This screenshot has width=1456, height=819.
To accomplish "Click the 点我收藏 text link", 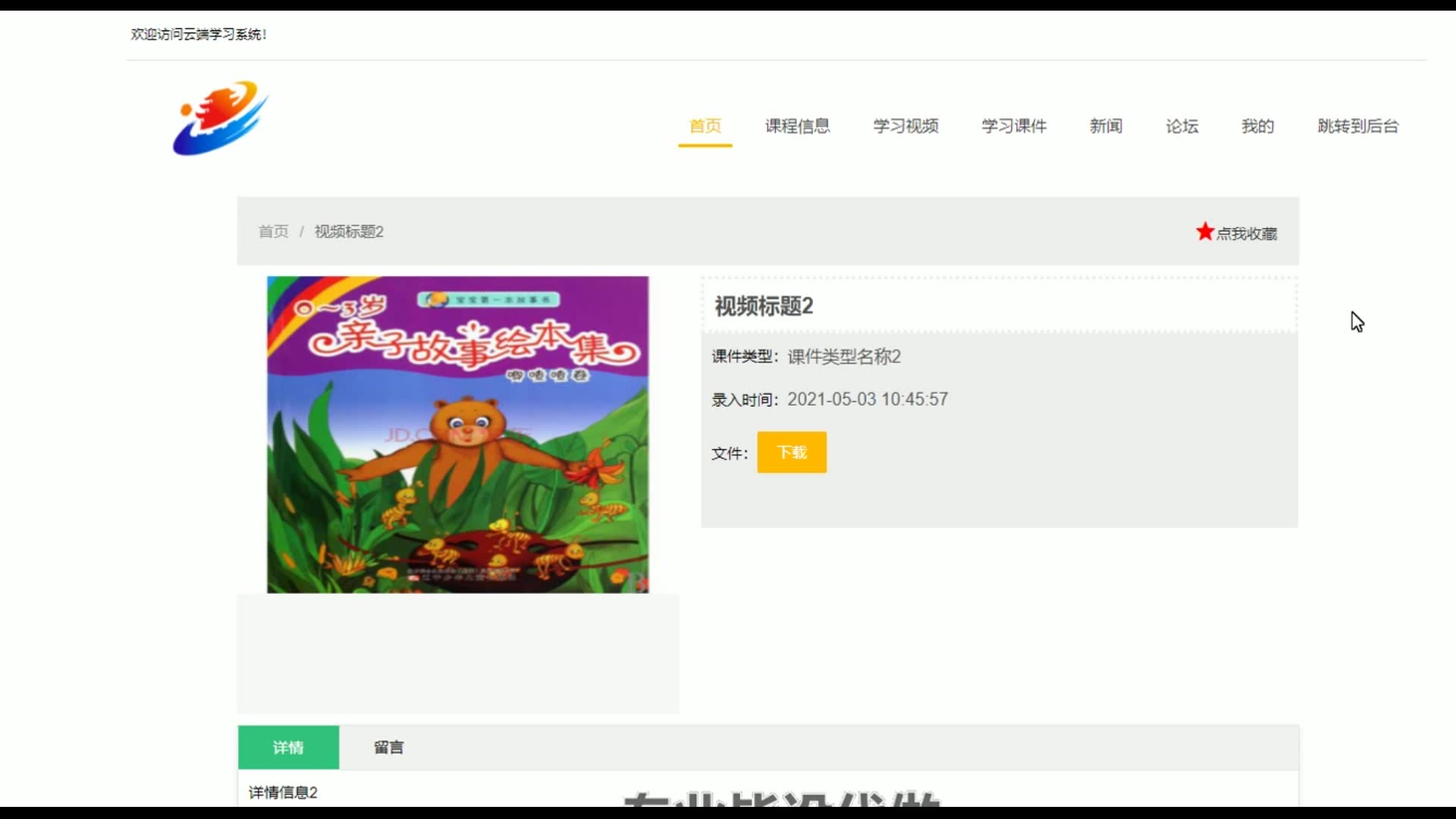I will (x=1247, y=234).
